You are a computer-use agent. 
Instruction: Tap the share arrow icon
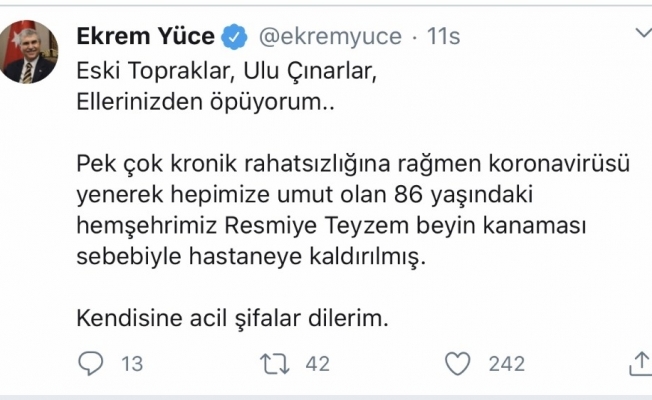640,363
